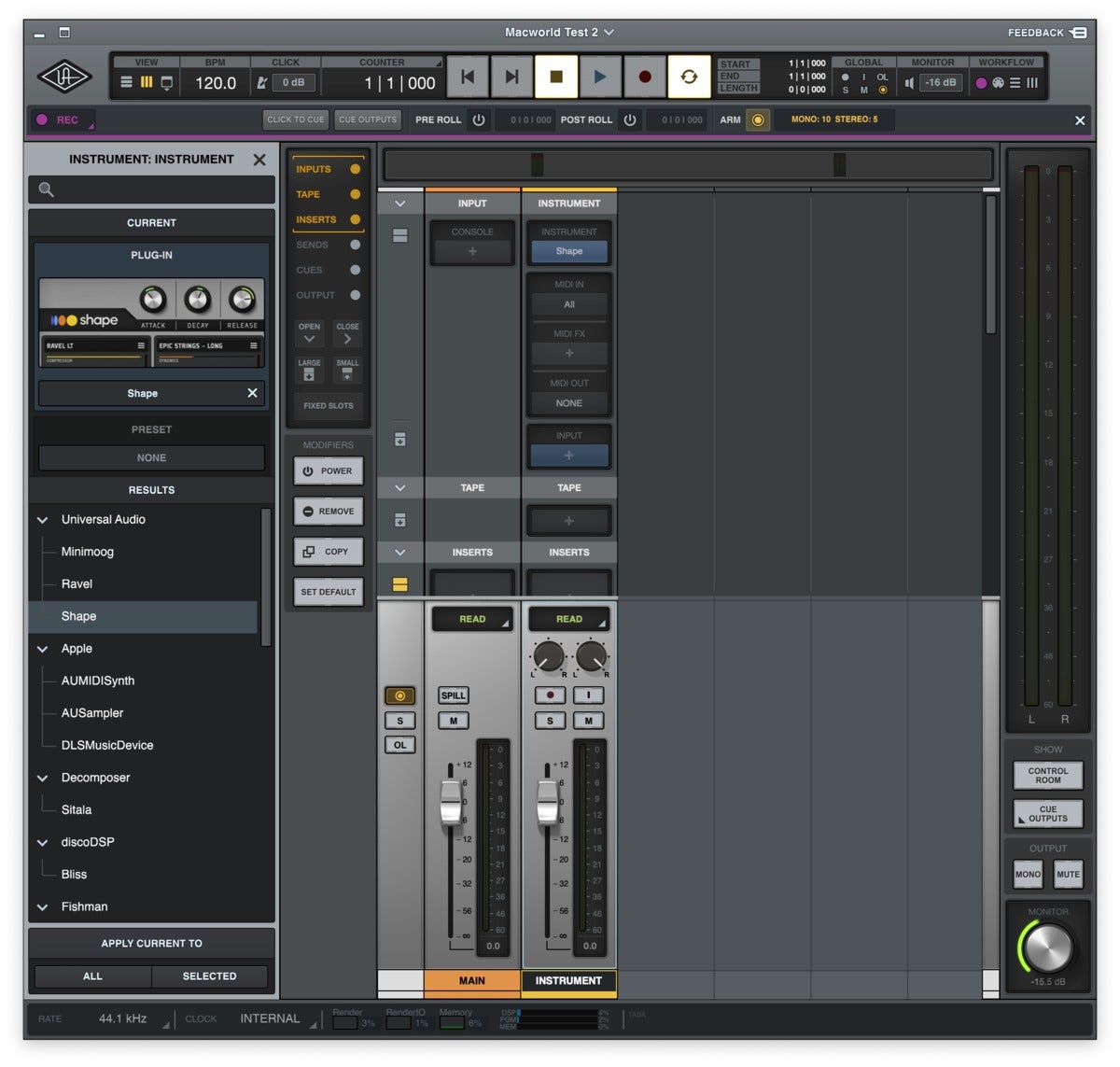1120x1067 pixels.
Task: Apply current to ALL tracks
Action: [92, 976]
